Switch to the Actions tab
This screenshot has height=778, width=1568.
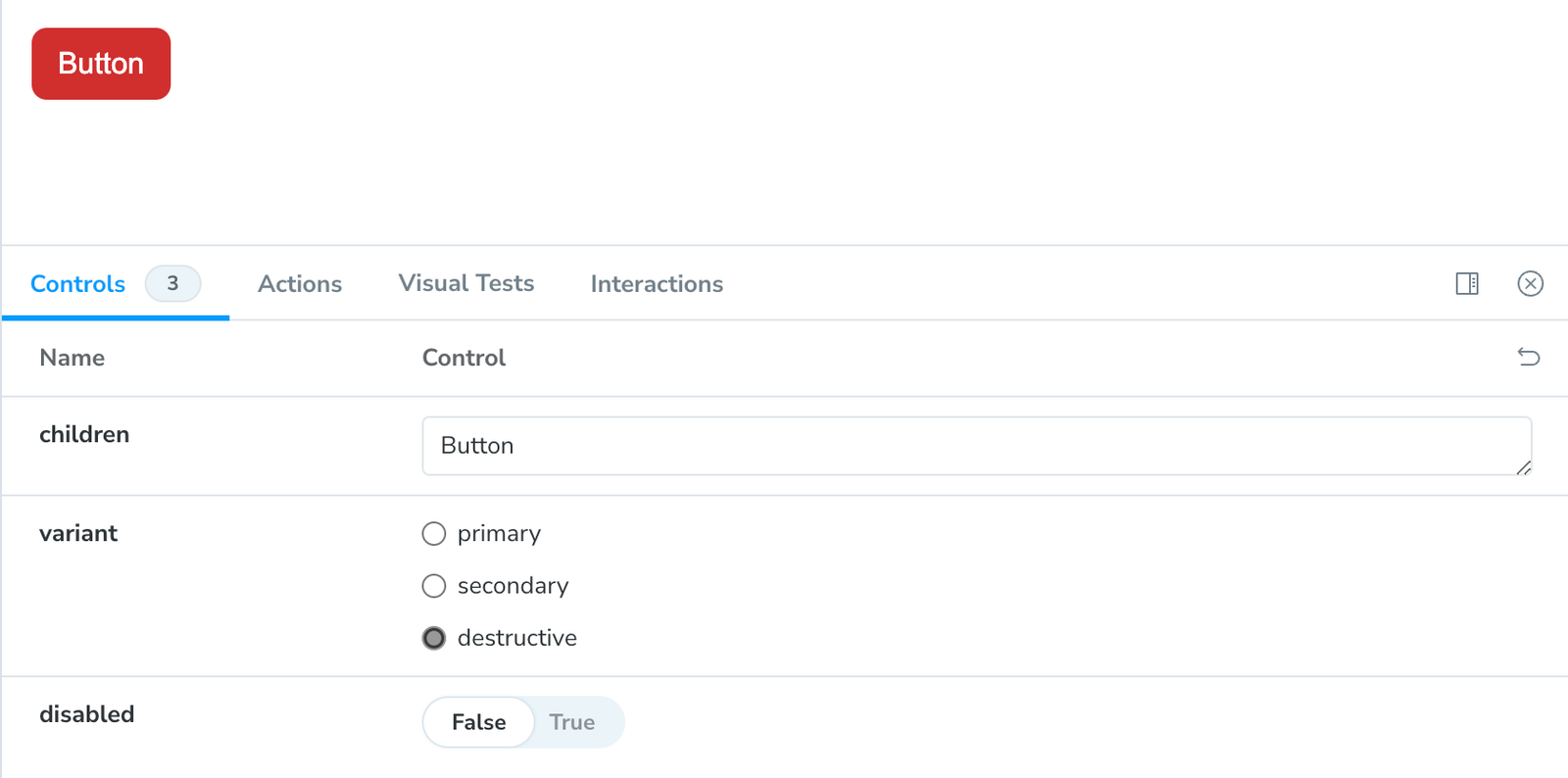tap(300, 284)
